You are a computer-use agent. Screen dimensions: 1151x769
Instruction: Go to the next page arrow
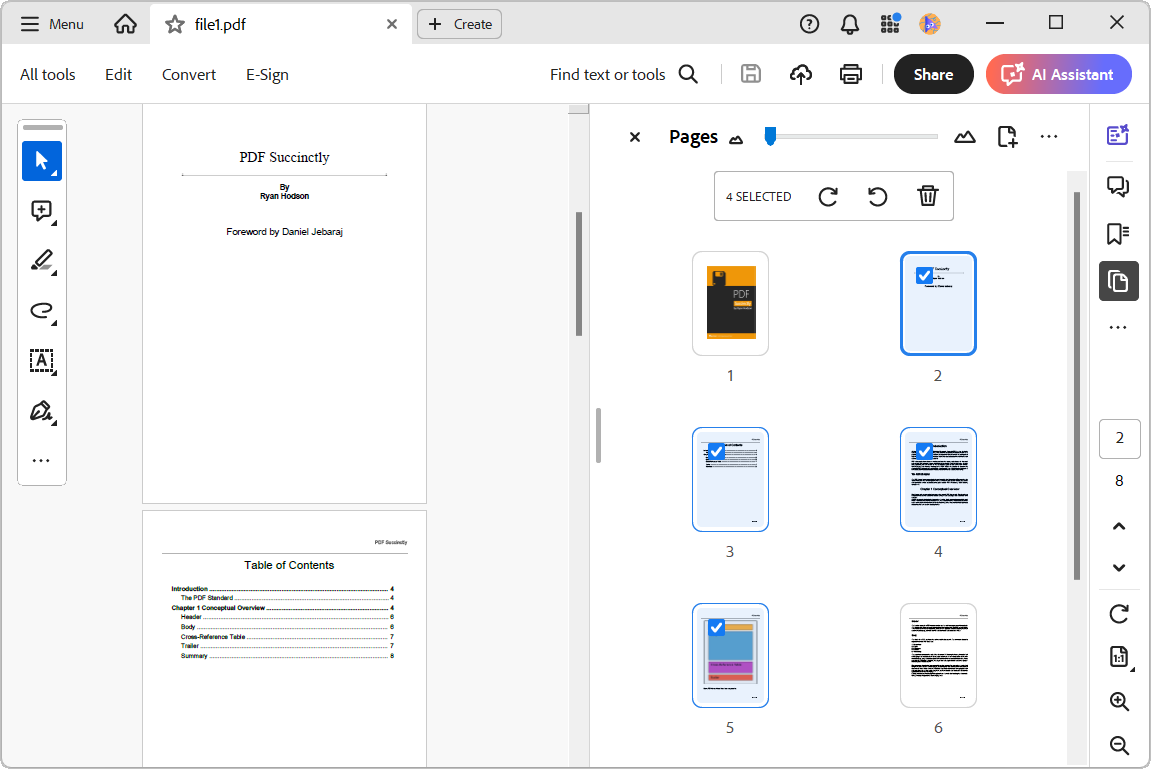[1119, 568]
